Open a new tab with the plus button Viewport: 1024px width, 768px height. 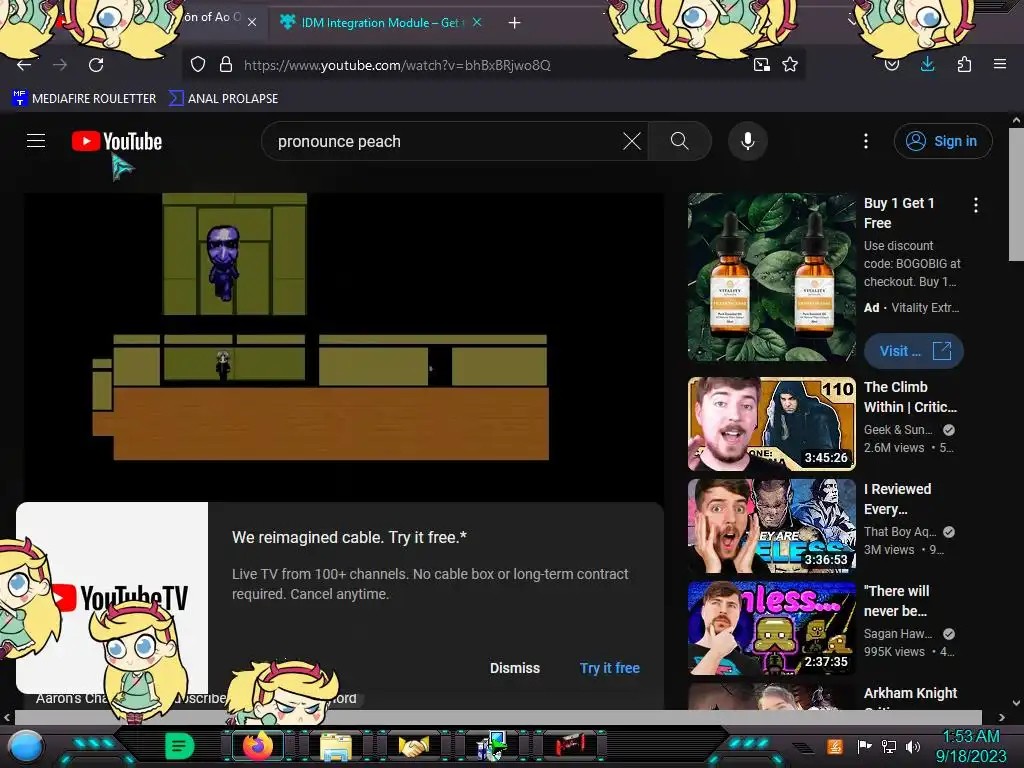pos(515,23)
